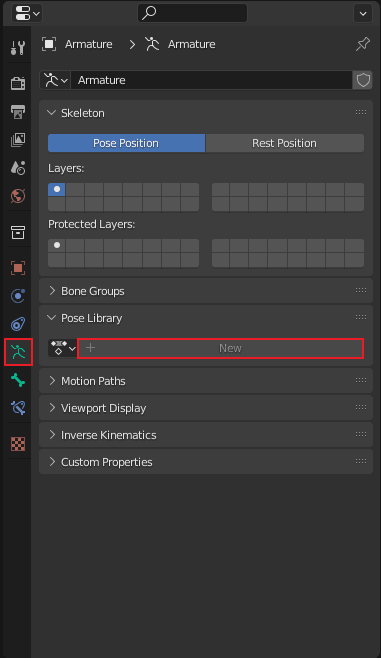The image size is (381, 658).
Task: Toggle the pin icon in the header
Action: click(363, 44)
